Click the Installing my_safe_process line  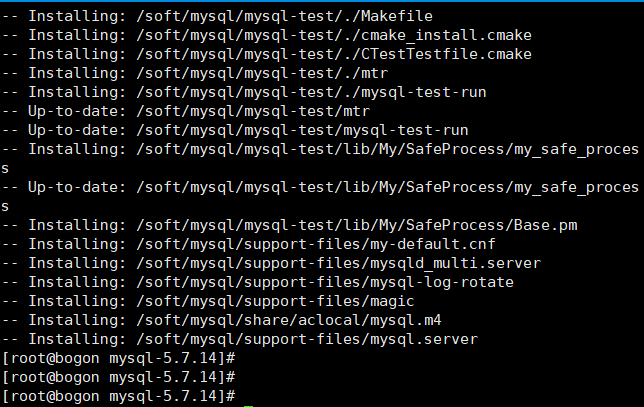[x=320, y=159]
